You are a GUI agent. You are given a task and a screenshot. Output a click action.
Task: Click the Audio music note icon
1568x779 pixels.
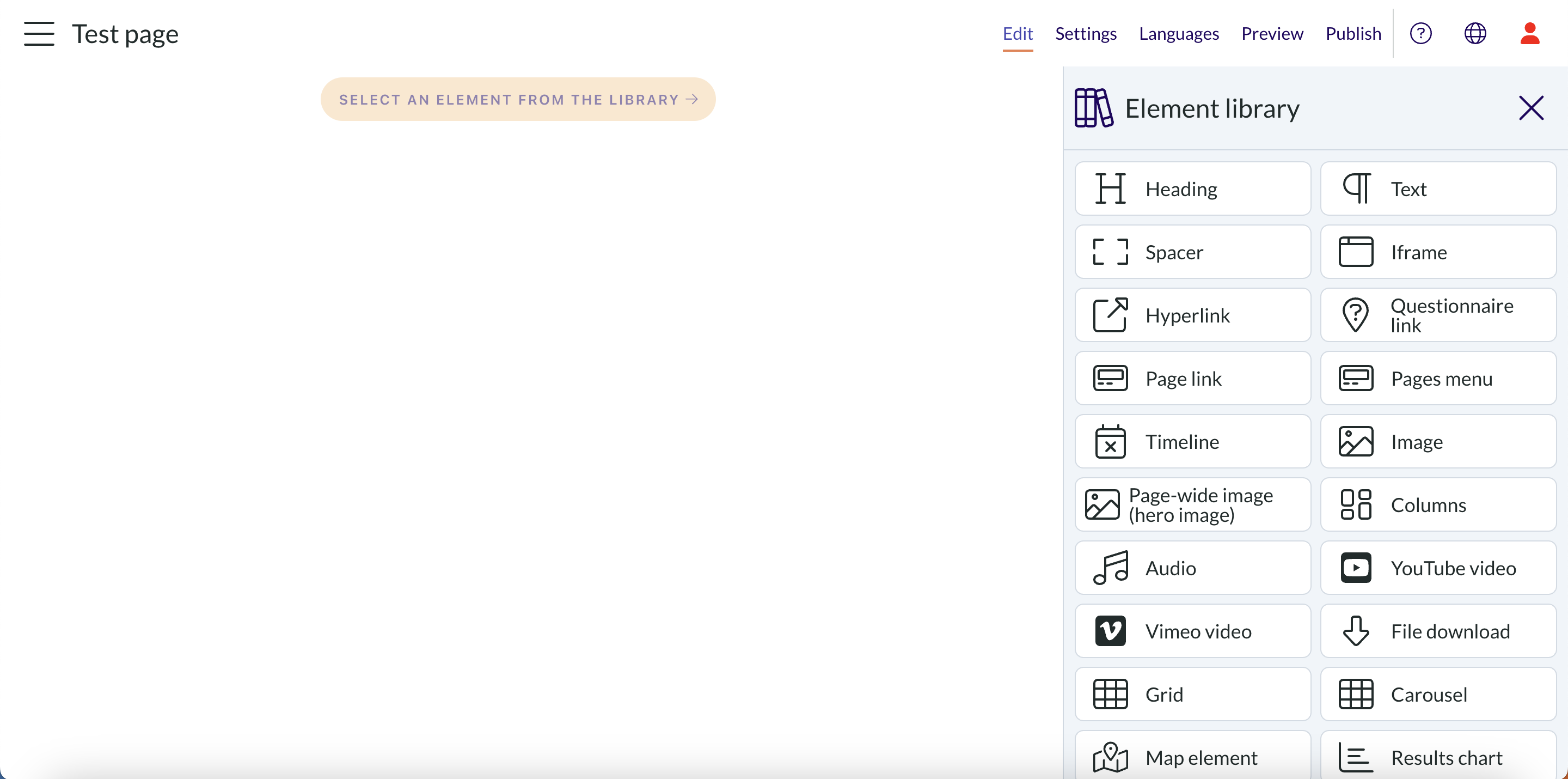tap(1110, 568)
